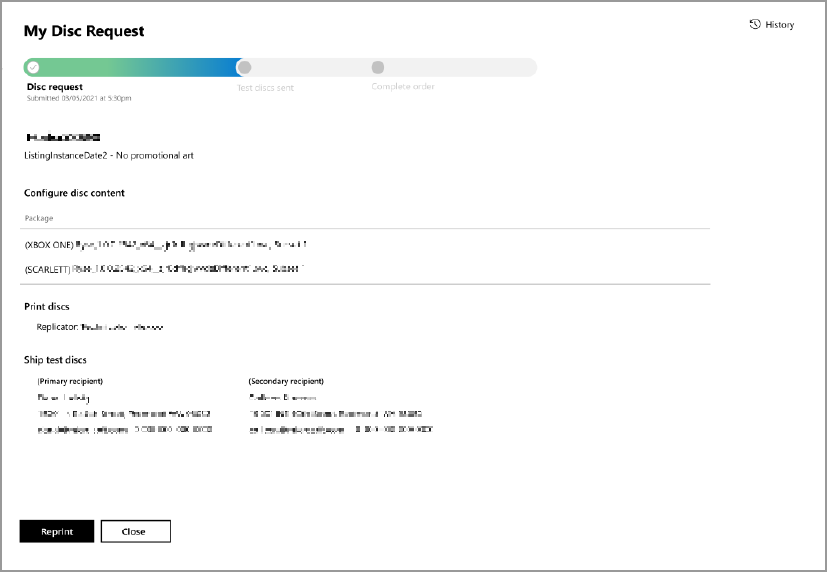Click ListingInstanceDate2 - No promotional art text
This screenshot has height=572, width=827.
[x=109, y=156]
